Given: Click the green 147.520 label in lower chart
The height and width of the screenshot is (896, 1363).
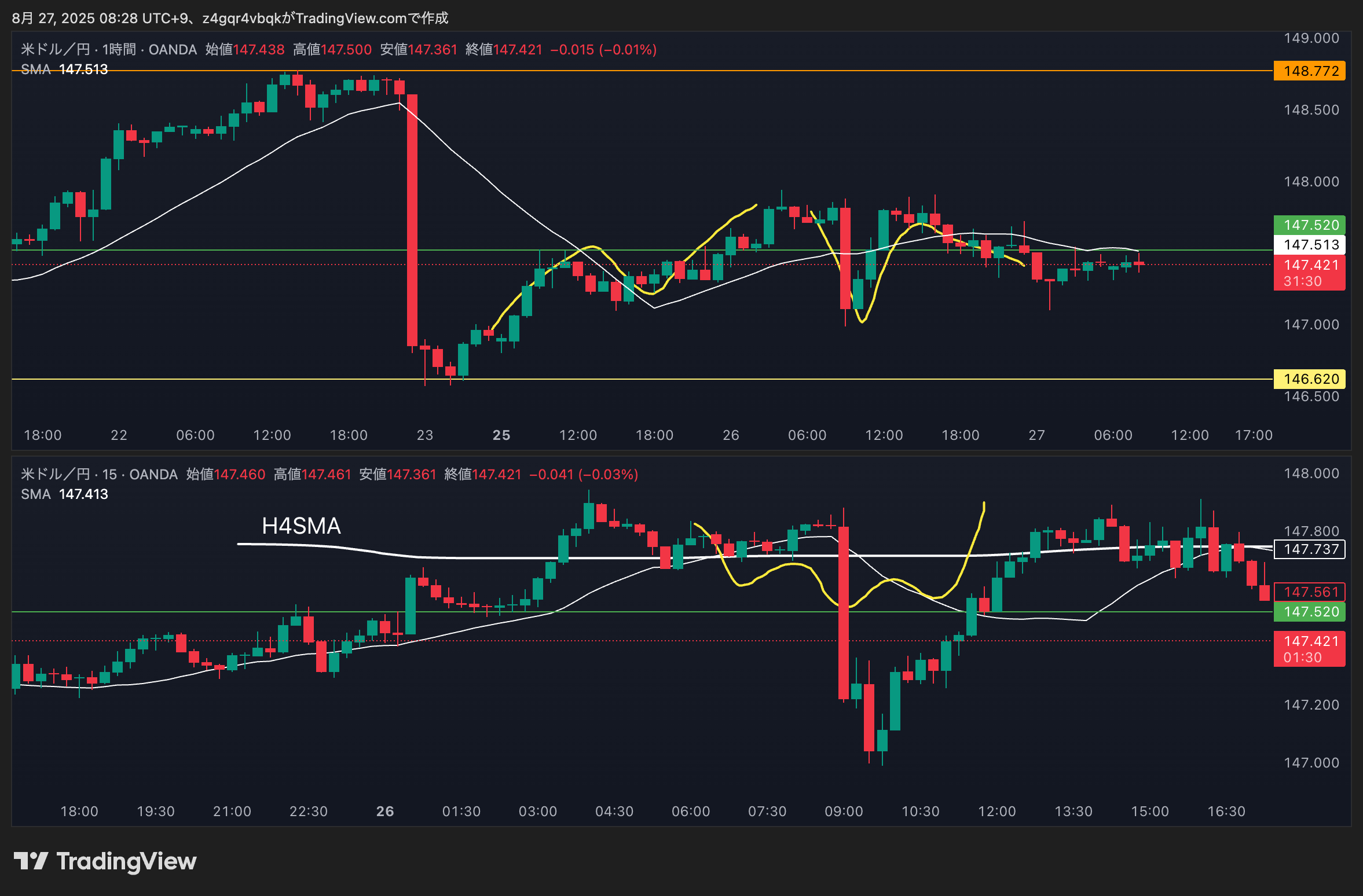Looking at the screenshot, I should click(x=1309, y=612).
